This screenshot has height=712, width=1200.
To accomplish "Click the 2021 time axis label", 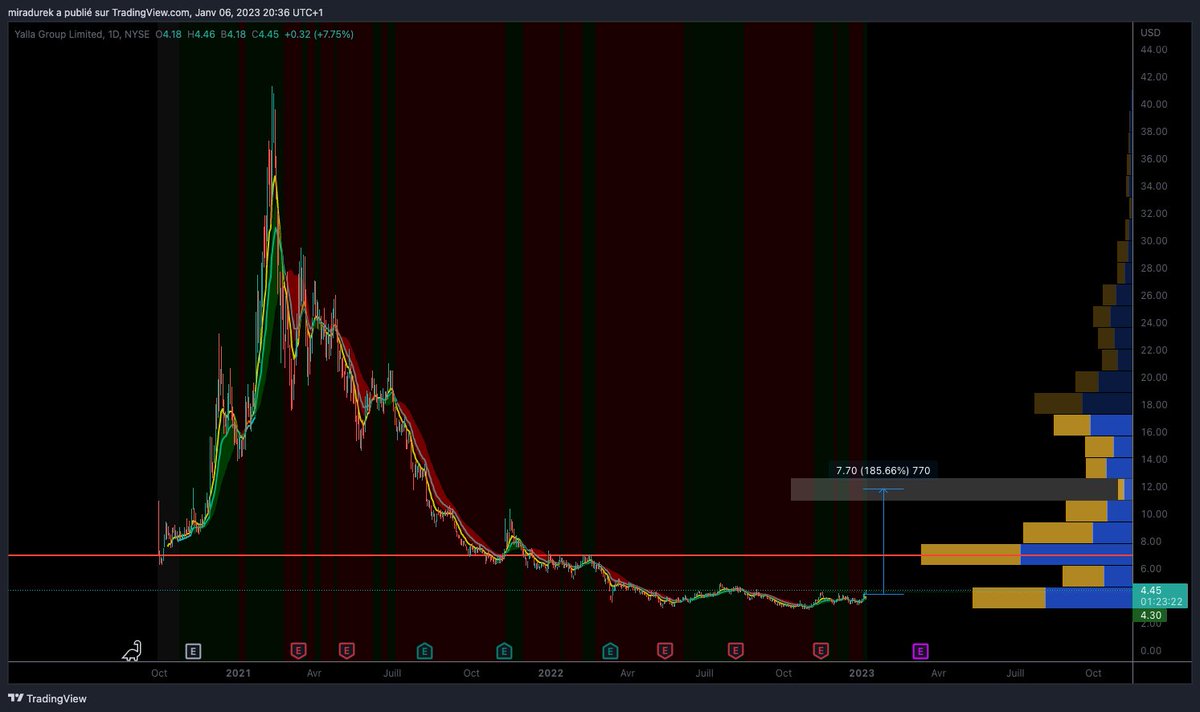I will (237, 673).
